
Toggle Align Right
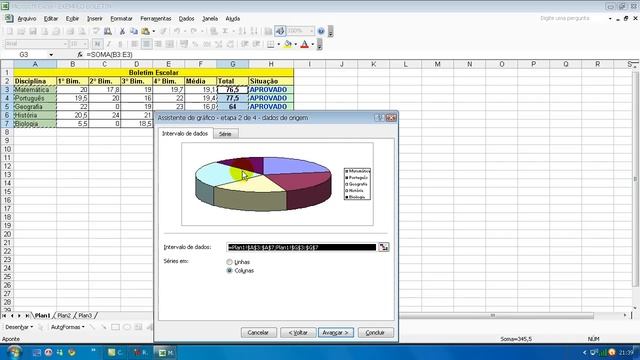pyautogui.click(x=158, y=44)
